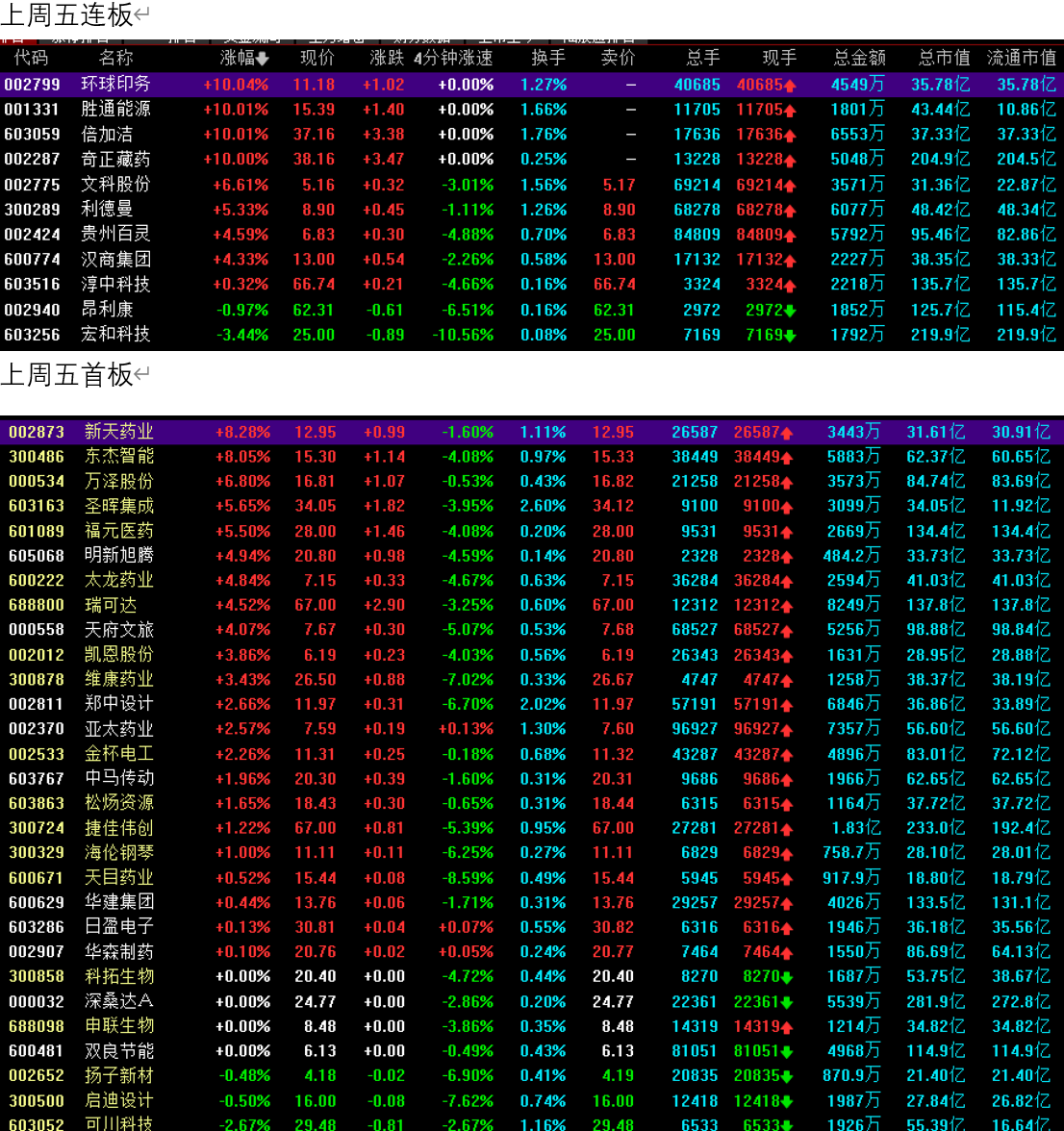This screenshot has width=1064, height=1131.
Task: Click the 卖价 column header
Action: pos(619,59)
